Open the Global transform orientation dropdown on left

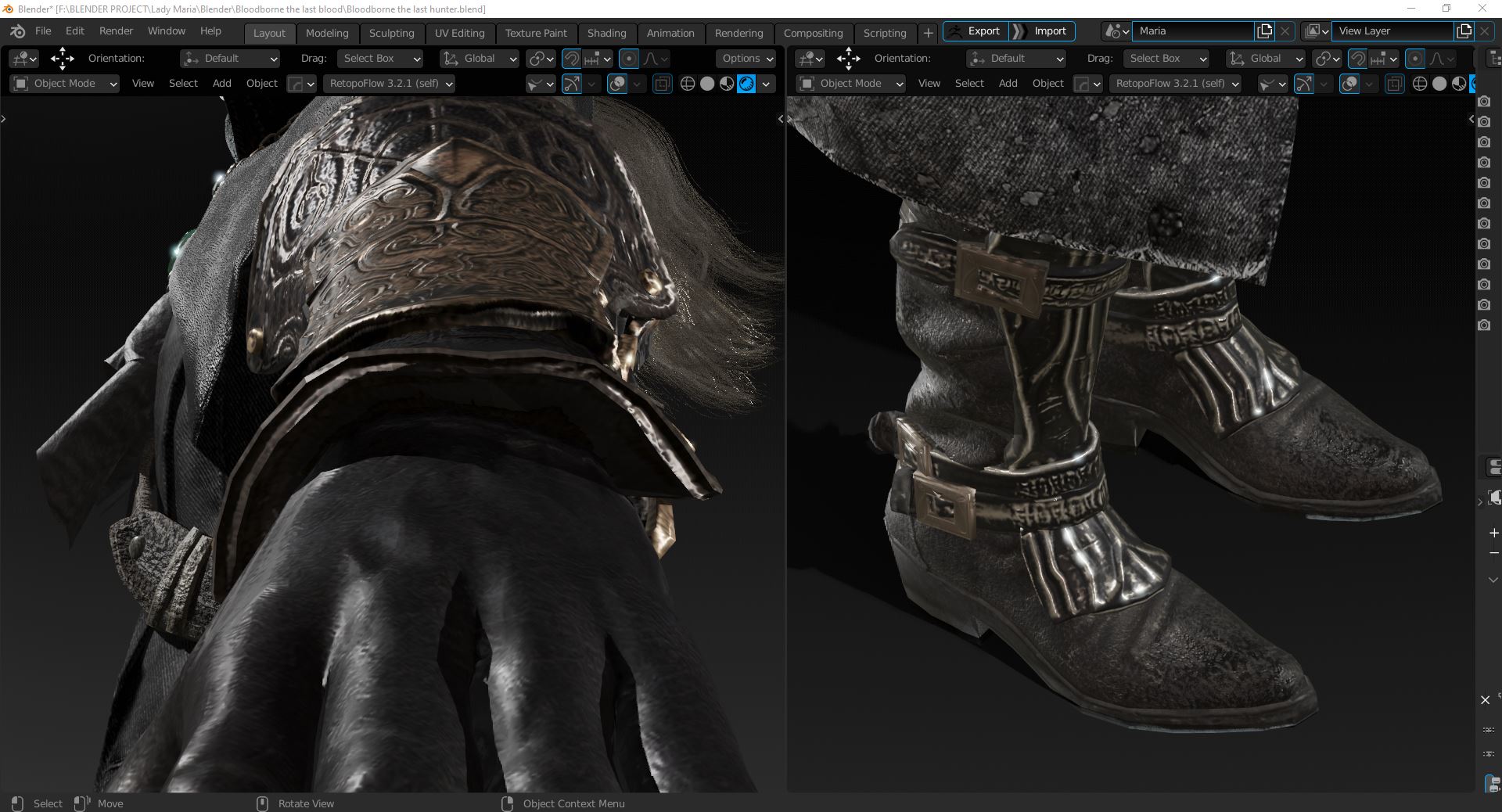[x=480, y=59]
